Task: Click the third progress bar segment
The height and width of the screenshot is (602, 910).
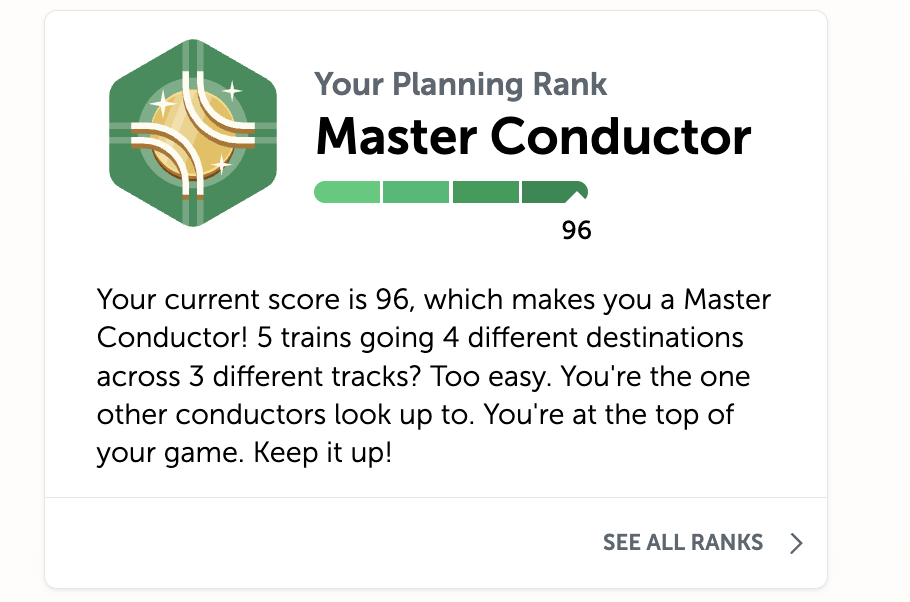Action: tap(486, 192)
